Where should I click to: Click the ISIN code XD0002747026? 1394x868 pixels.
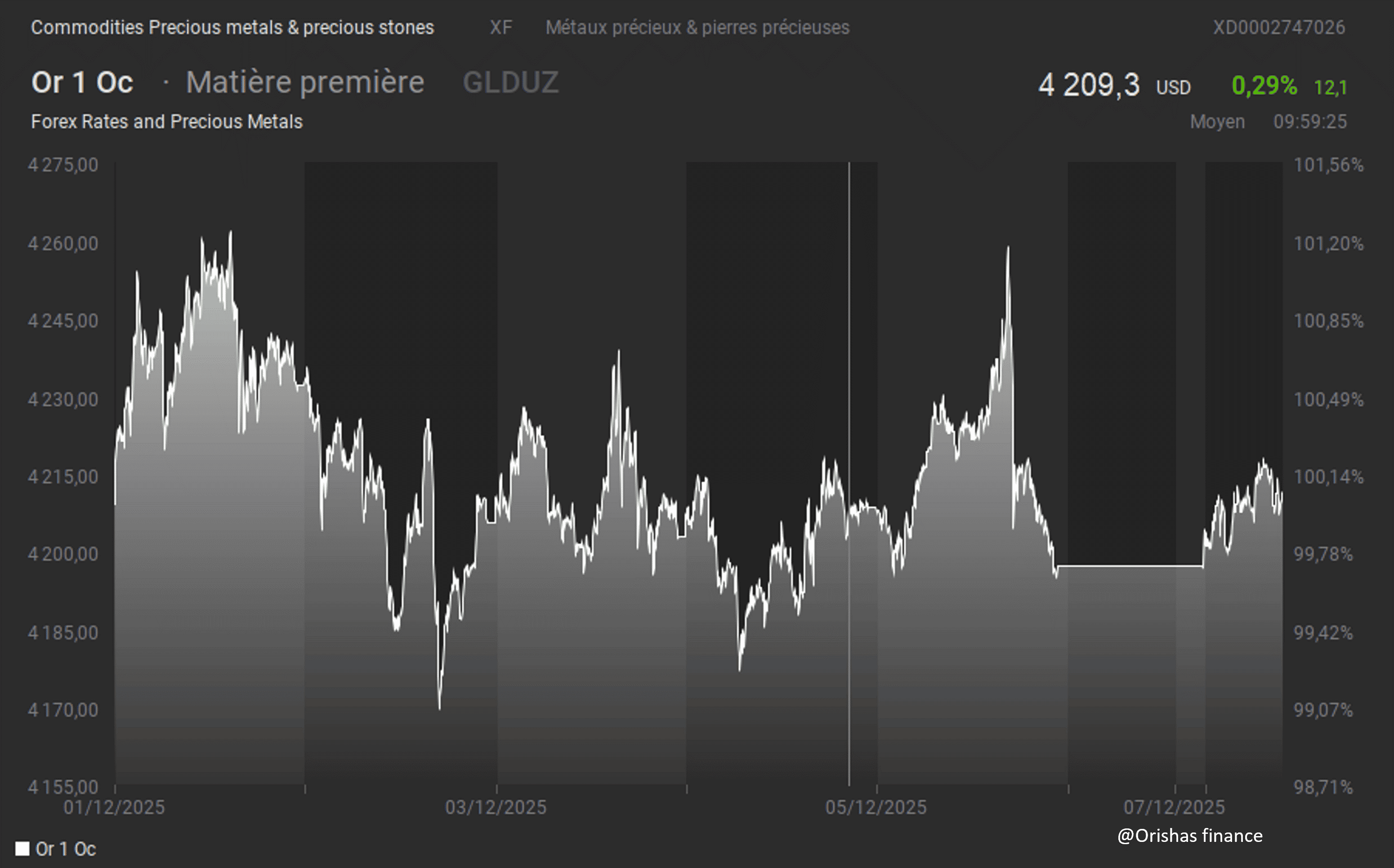tap(1278, 27)
